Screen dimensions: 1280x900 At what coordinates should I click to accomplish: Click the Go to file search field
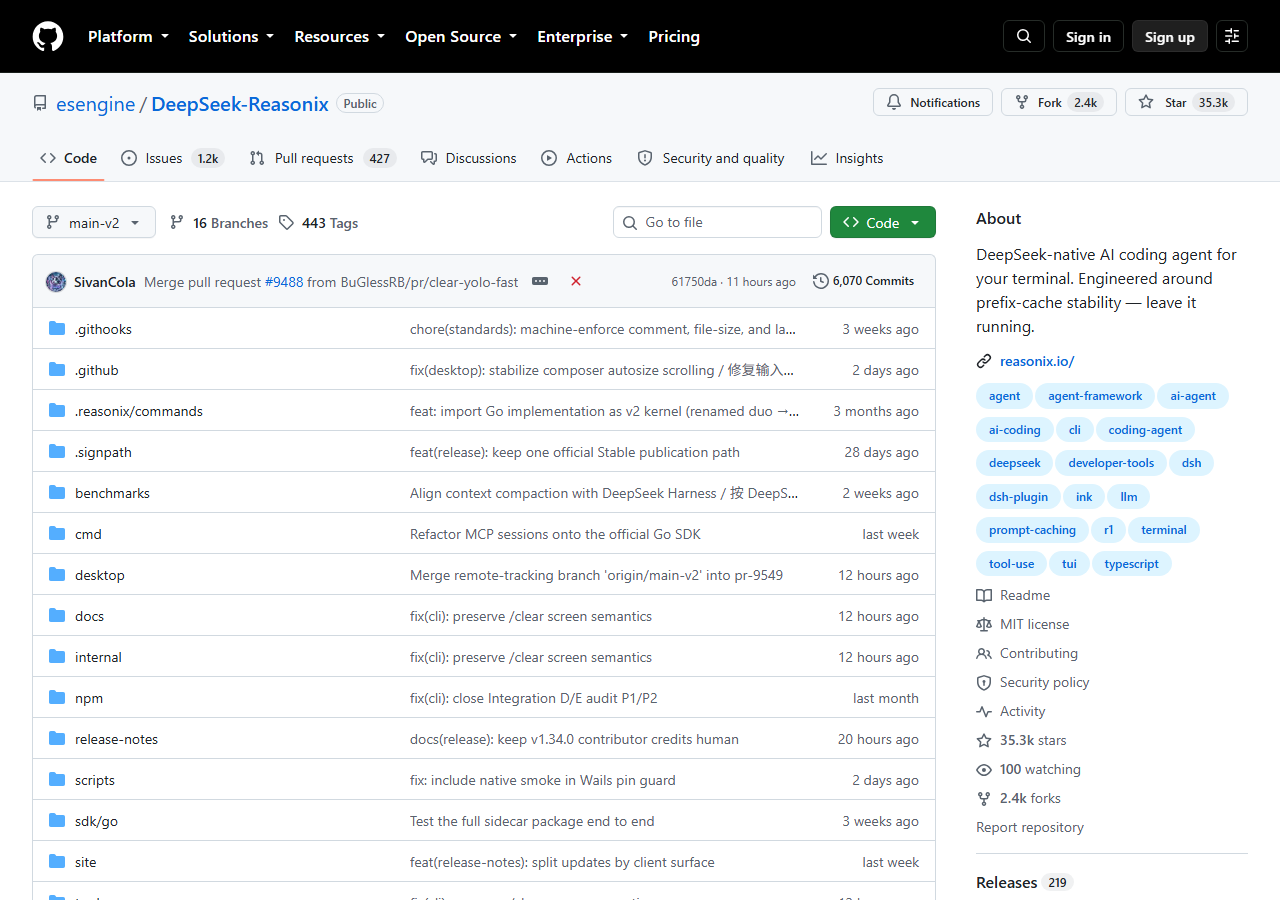click(x=717, y=222)
